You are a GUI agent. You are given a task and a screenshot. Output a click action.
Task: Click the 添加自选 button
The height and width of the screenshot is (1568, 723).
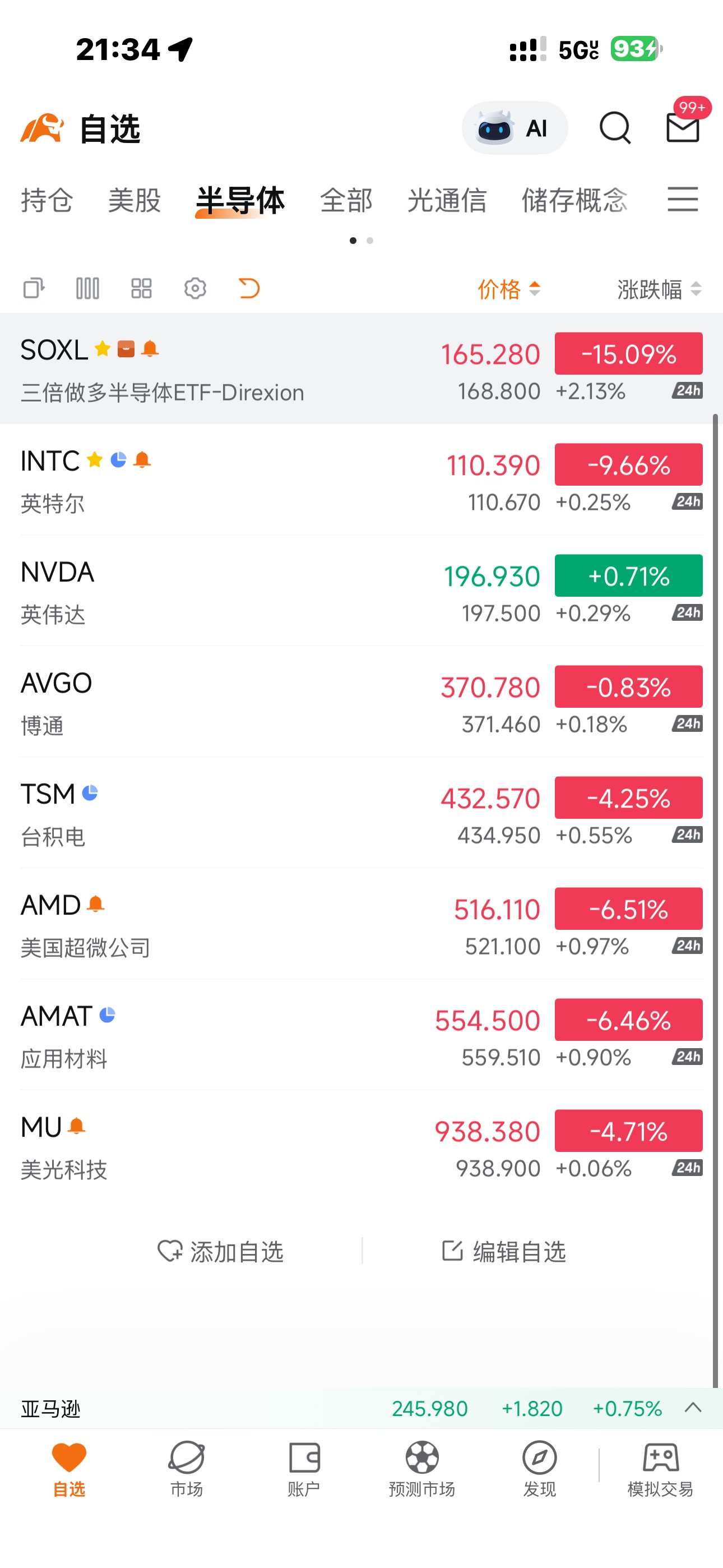221,1252
